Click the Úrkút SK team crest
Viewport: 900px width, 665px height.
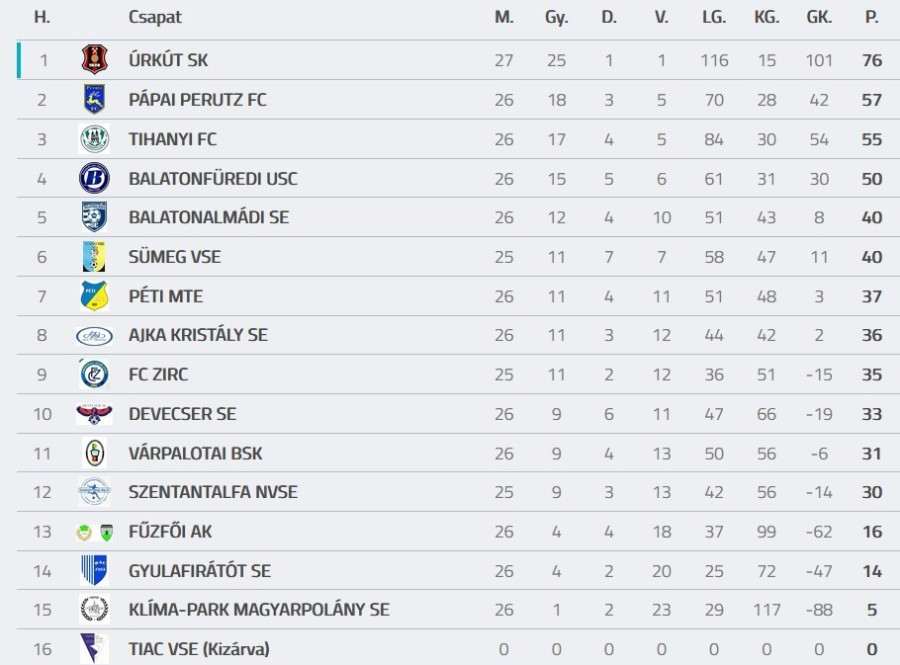coord(94,60)
